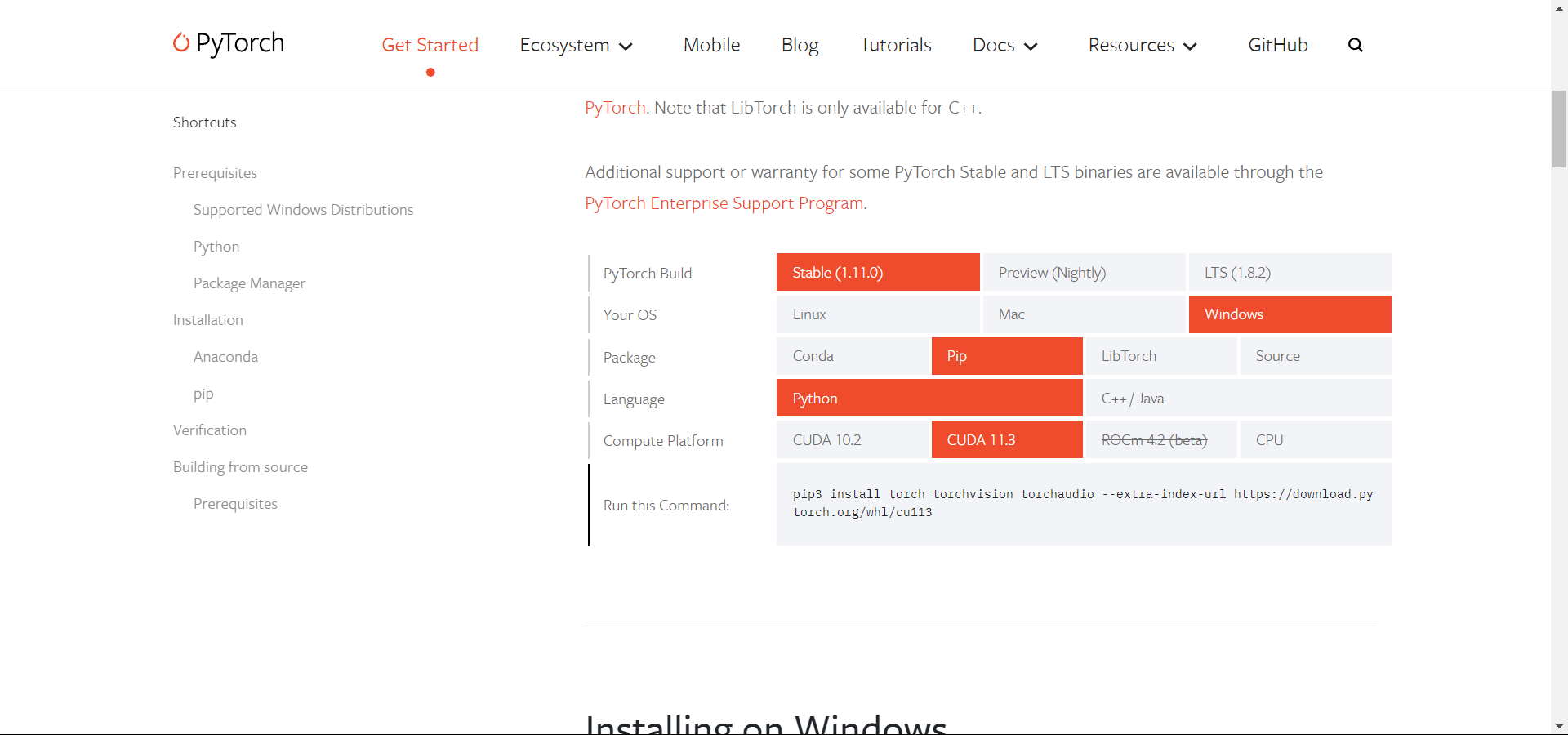Click the scrollbar down arrow
The image size is (1568, 735).
click(1559, 726)
